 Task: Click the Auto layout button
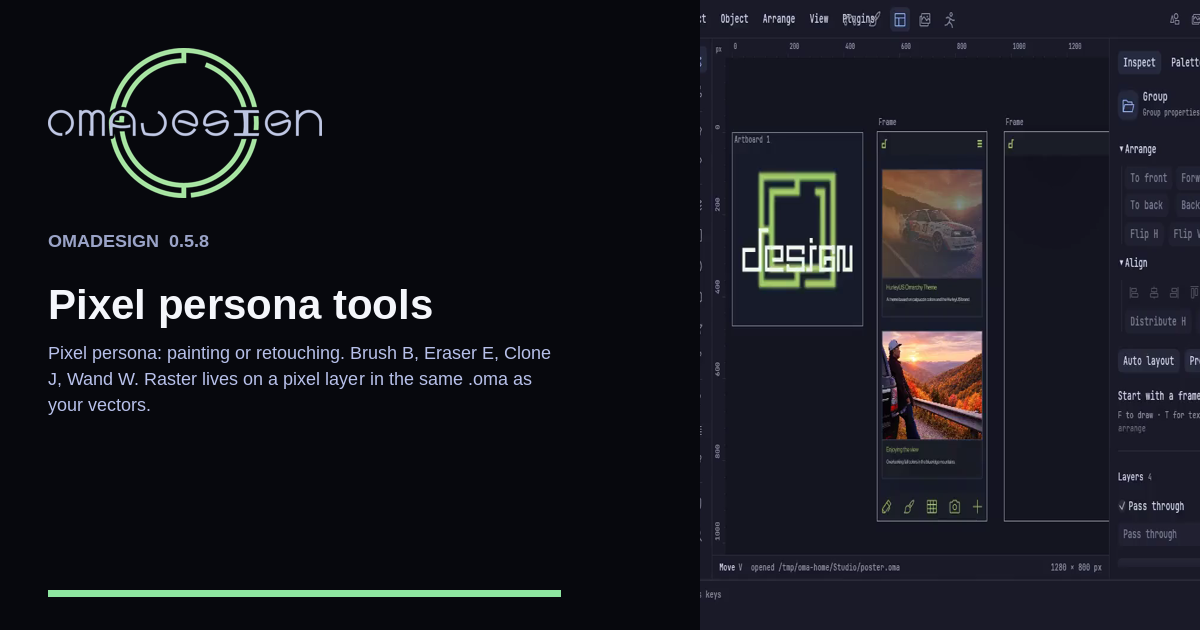(1148, 361)
